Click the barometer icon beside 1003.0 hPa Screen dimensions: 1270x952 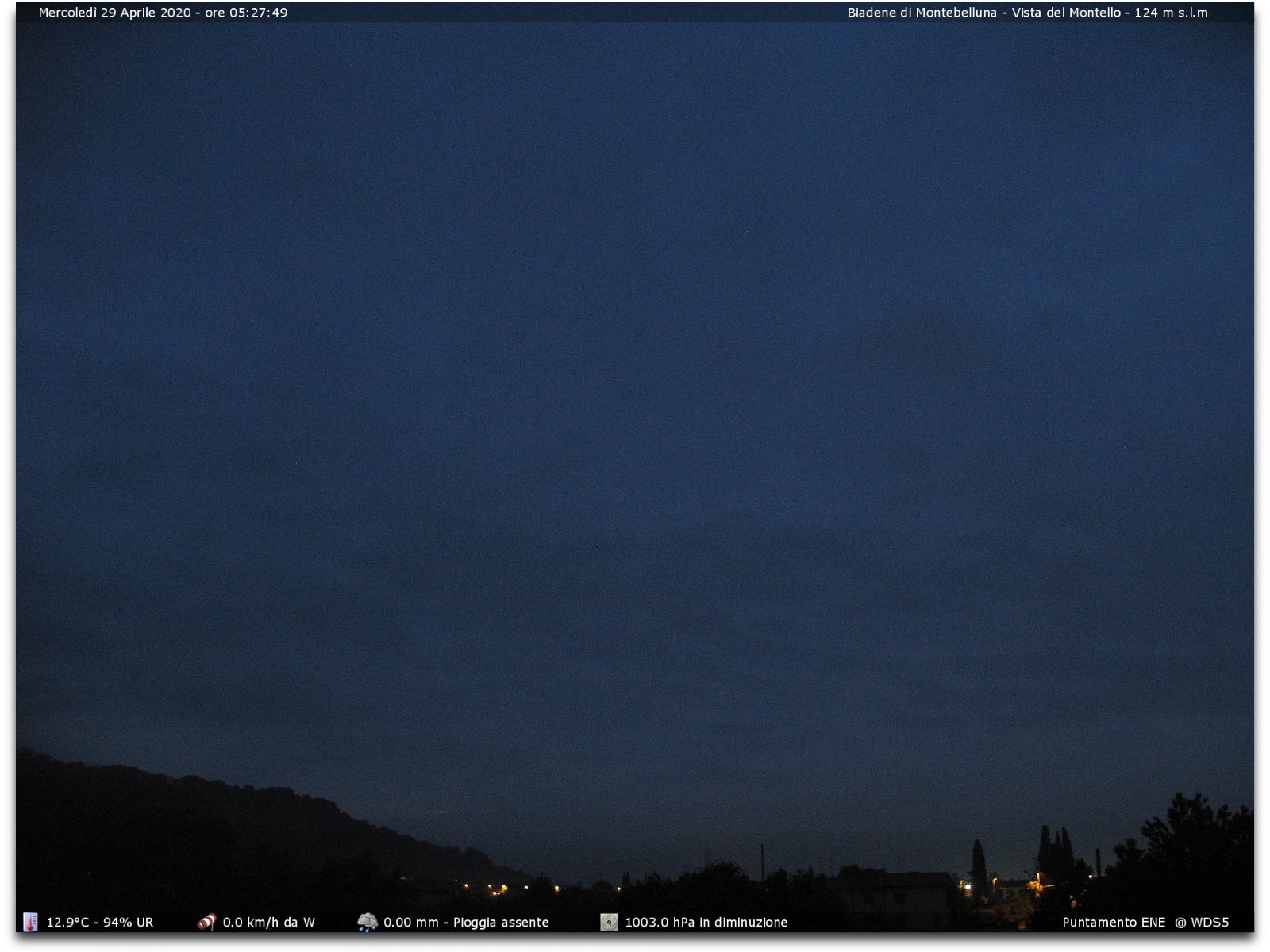click(x=609, y=922)
